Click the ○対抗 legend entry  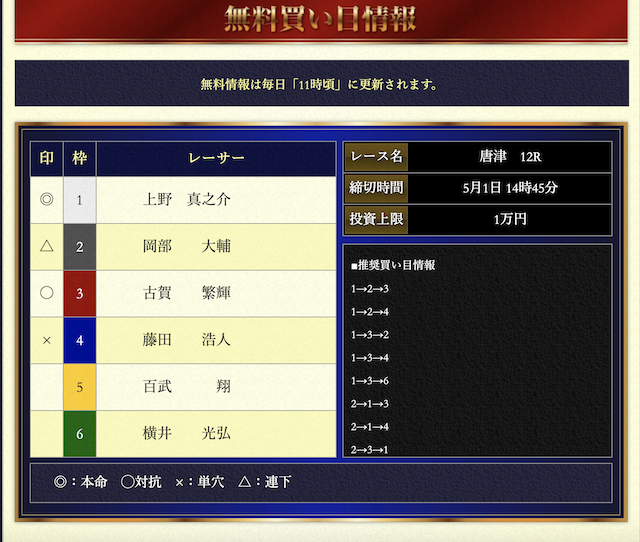coord(141,482)
